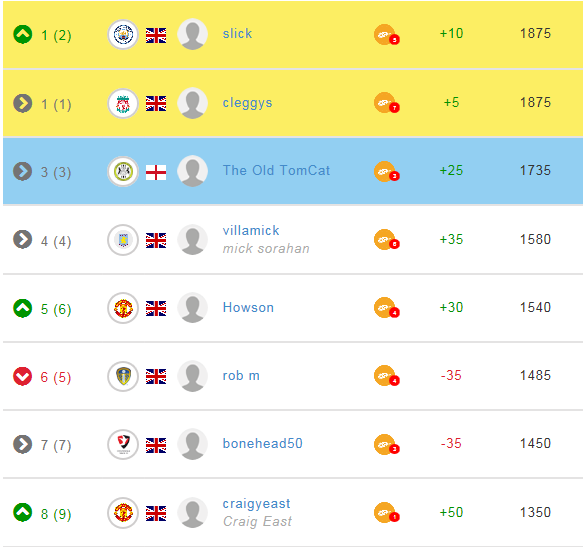Click the England flag beside The Old TomCat
583x547 pixels.
[156, 173]
